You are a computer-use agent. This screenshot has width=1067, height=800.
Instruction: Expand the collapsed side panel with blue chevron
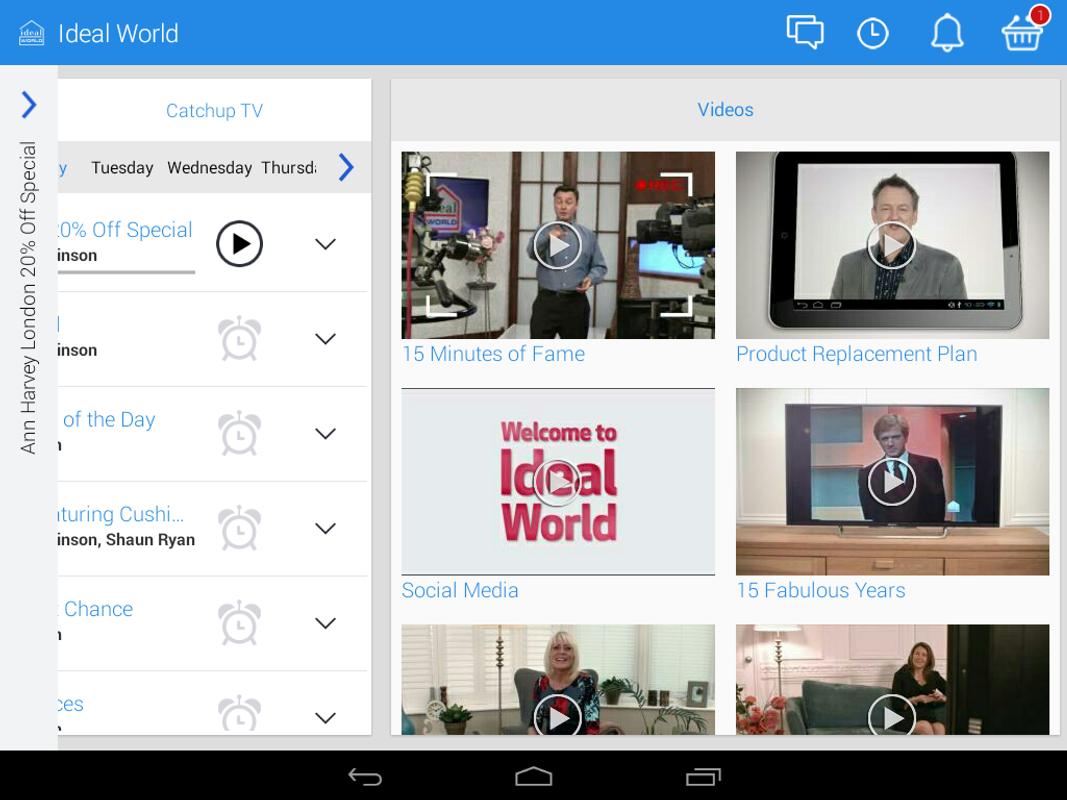[29, 104]
